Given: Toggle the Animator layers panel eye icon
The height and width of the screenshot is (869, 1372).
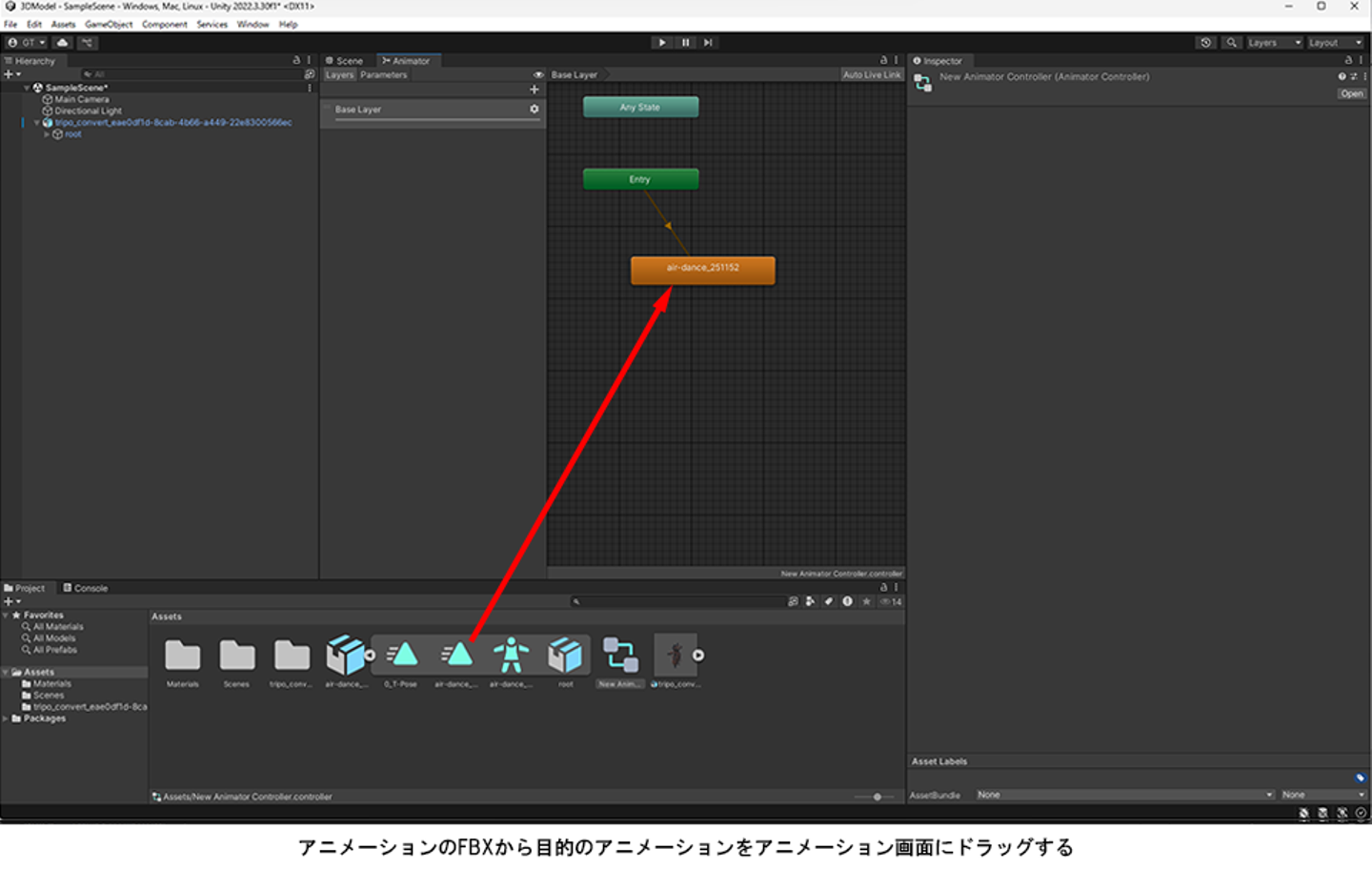Looking at the screenshot, I should coord(538,75).
